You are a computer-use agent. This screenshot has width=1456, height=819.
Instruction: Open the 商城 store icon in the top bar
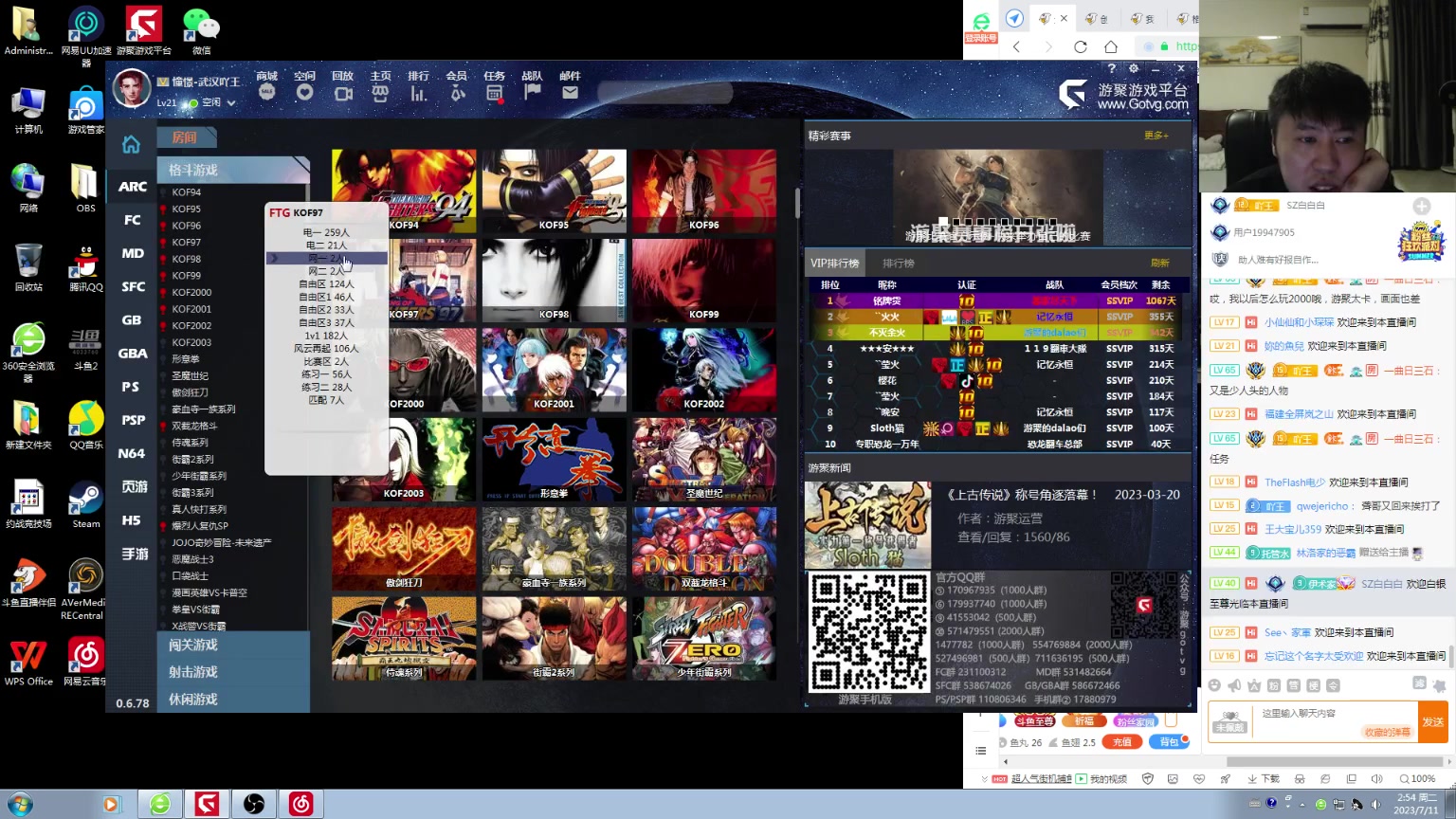click(266, 93)
